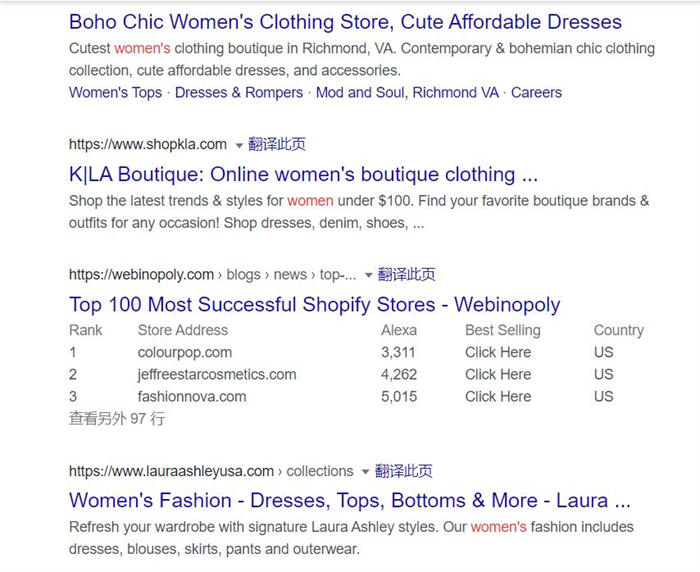Image resolution: width=700 pixels, height=572 pixels.
Task: Translate the webinopoly.com result page
Action: coord(407,274)
